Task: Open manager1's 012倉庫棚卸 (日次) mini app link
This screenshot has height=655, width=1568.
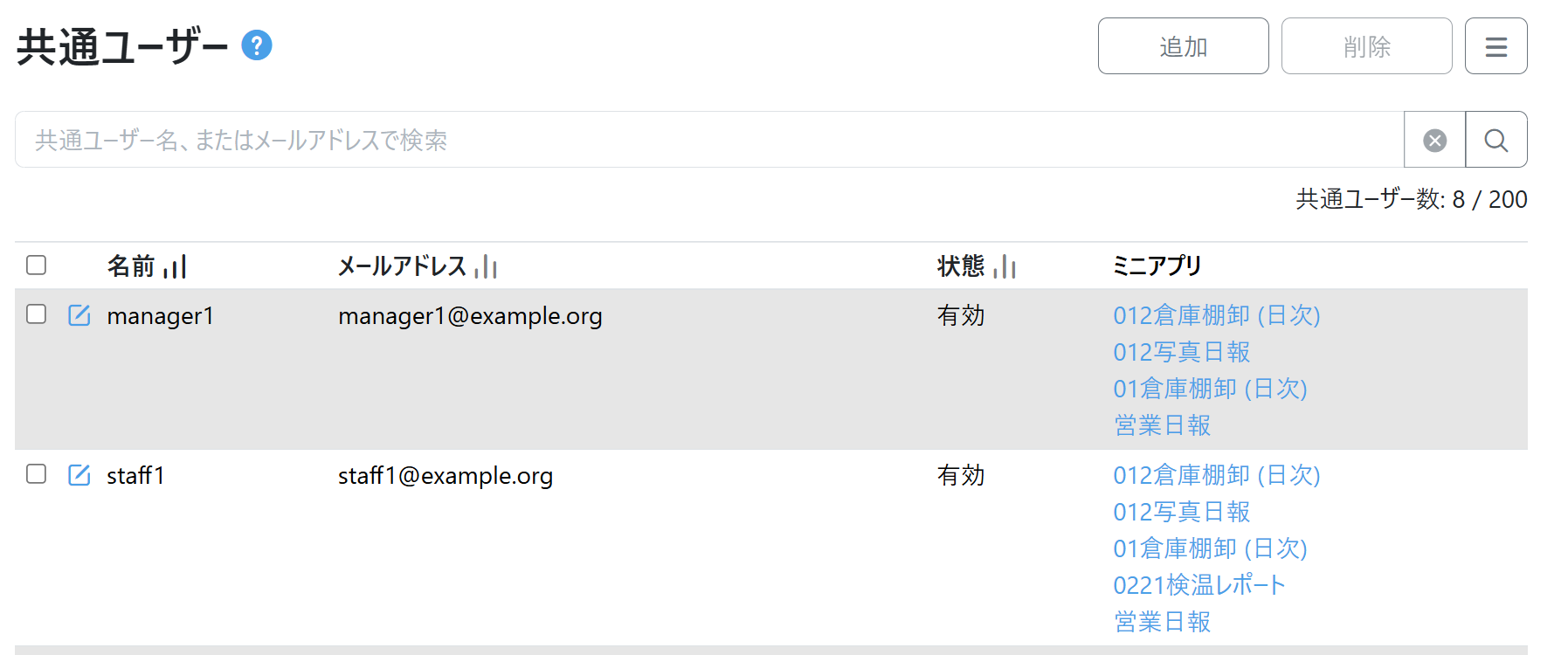Action: tap(1216, 315)
